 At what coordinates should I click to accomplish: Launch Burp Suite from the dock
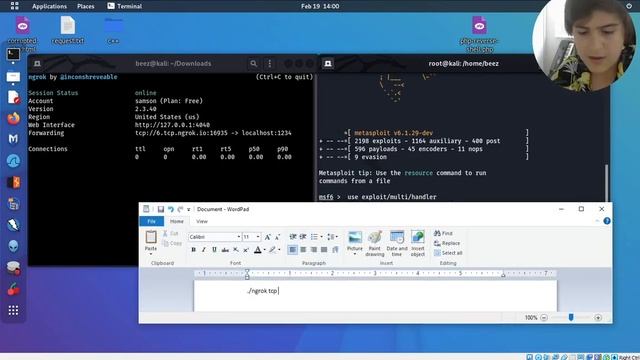pyautogui.click(x=13, y=182)
